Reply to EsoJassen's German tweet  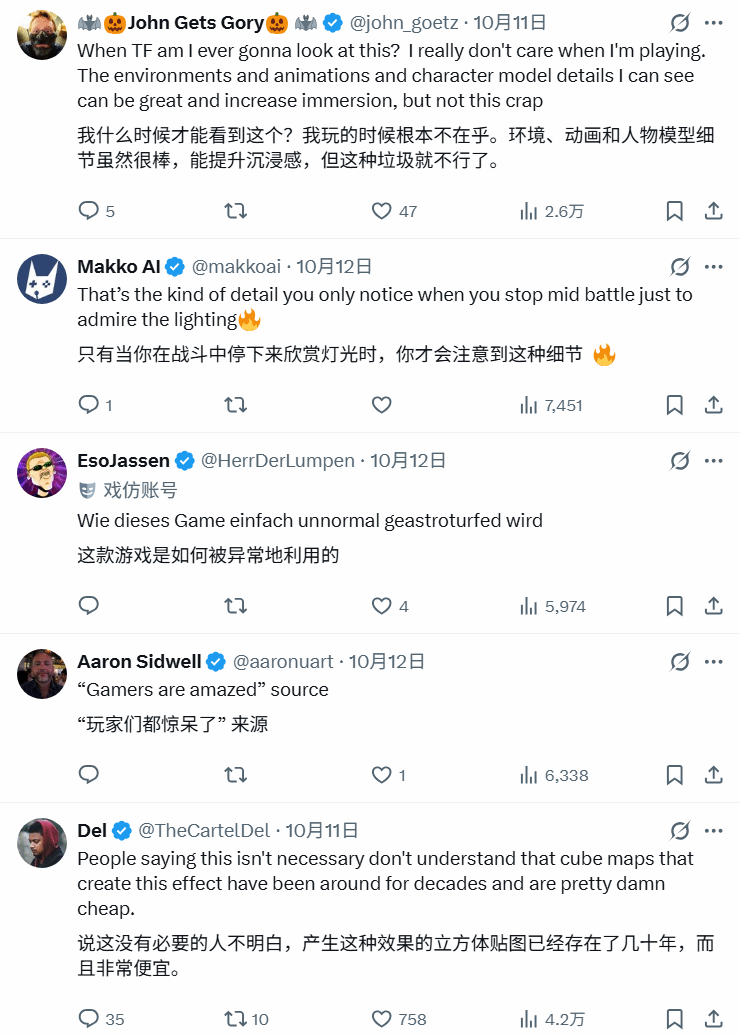point(89,606)
